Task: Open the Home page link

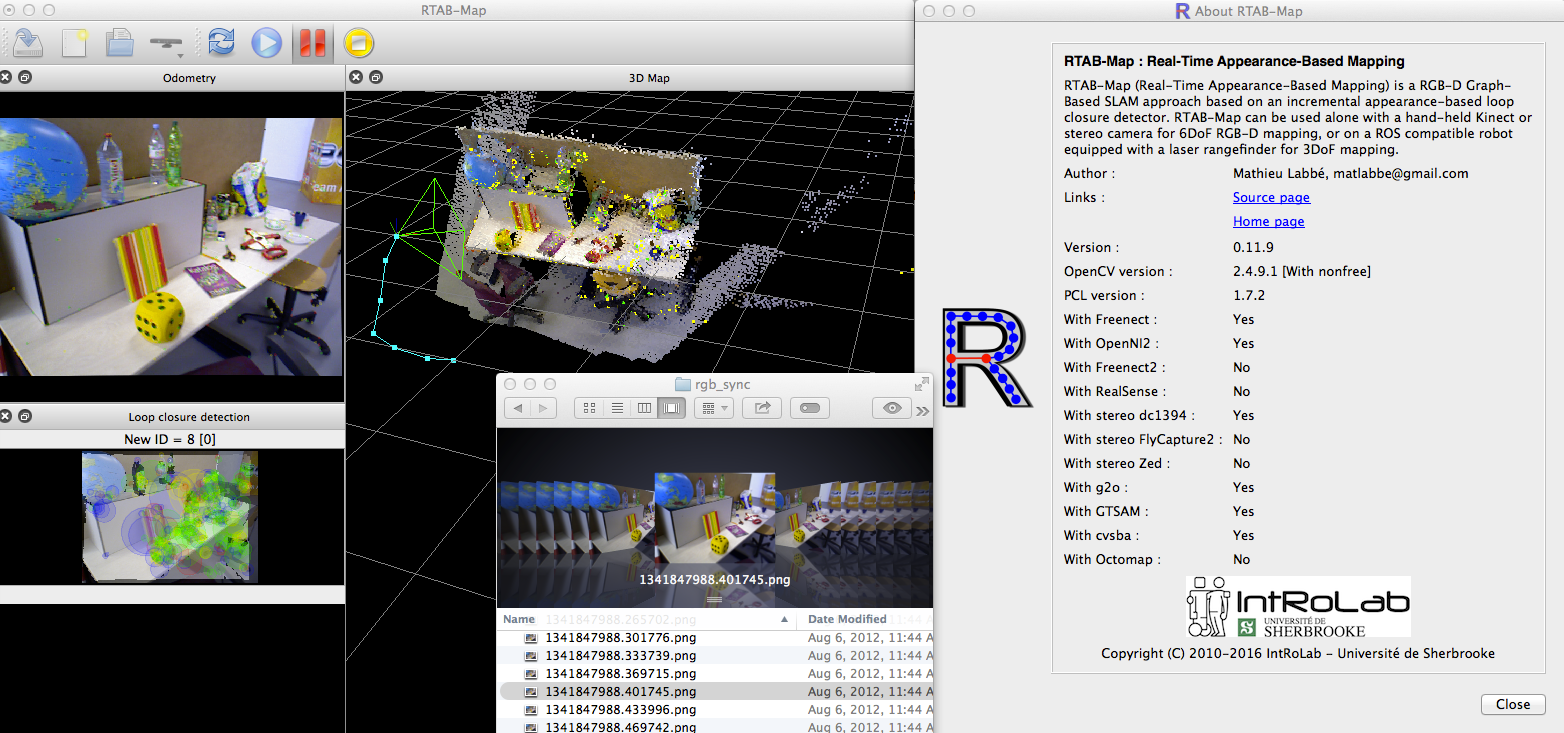Action: point(1268,222)
